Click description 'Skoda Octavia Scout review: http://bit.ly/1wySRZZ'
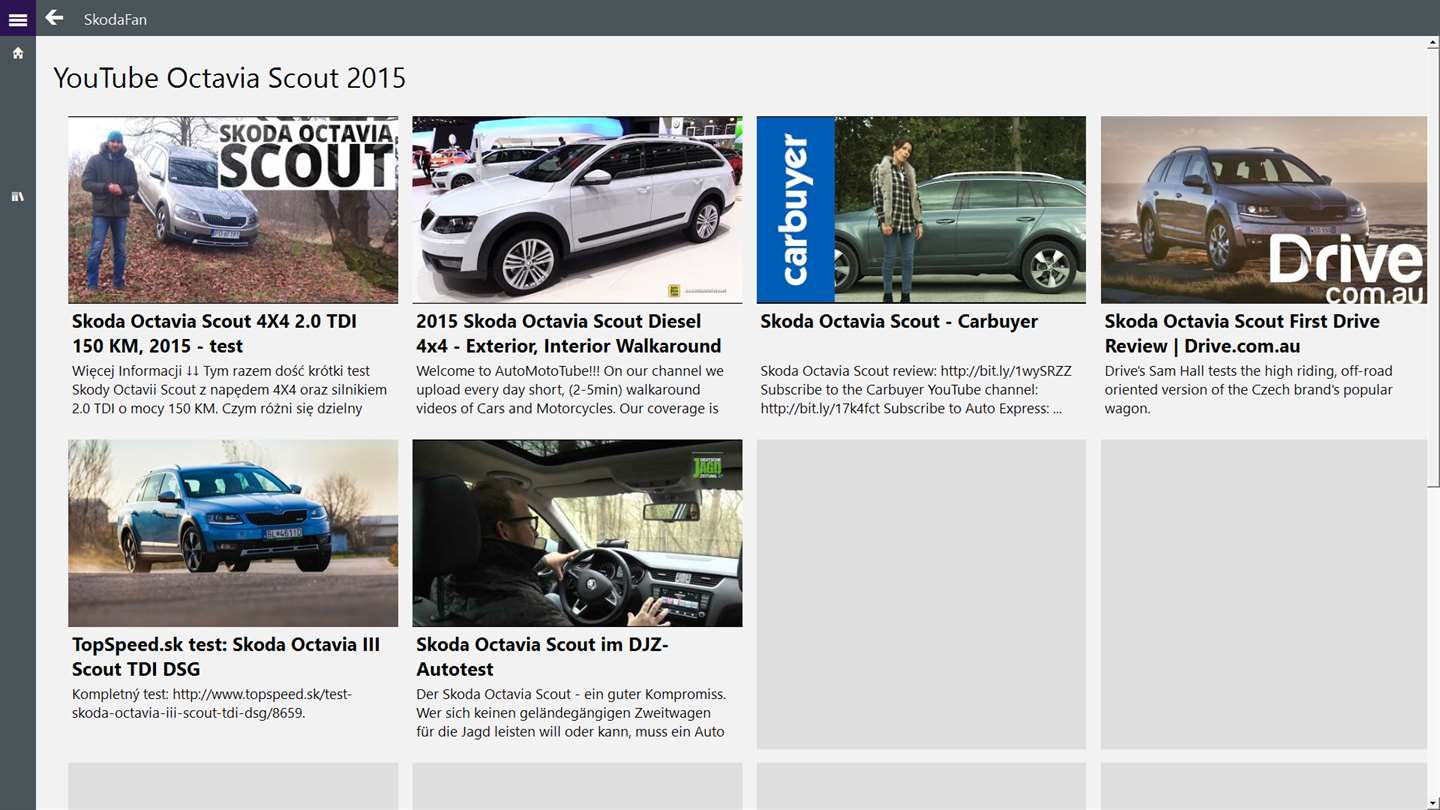 tap(915, 389)
